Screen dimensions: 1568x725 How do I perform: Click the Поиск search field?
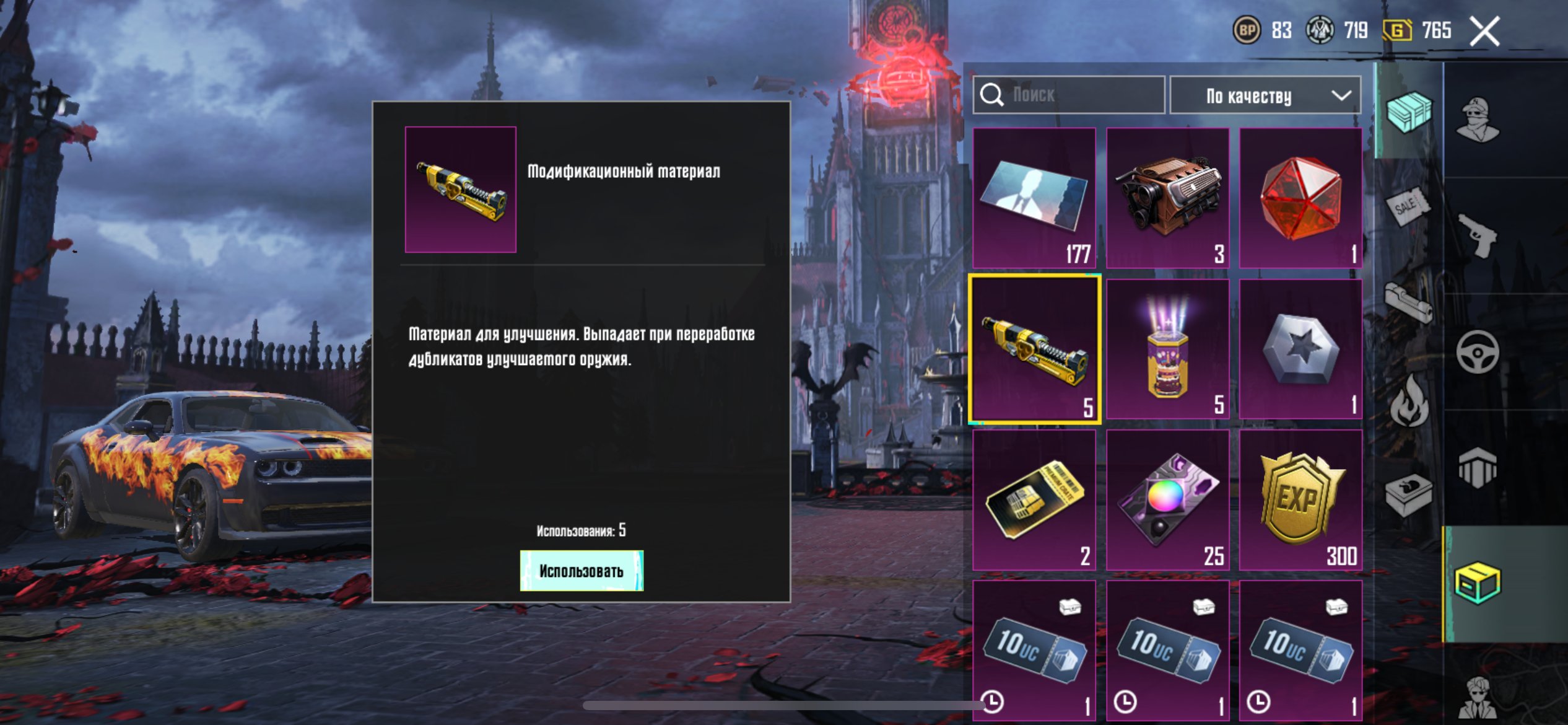point(1069,95)
